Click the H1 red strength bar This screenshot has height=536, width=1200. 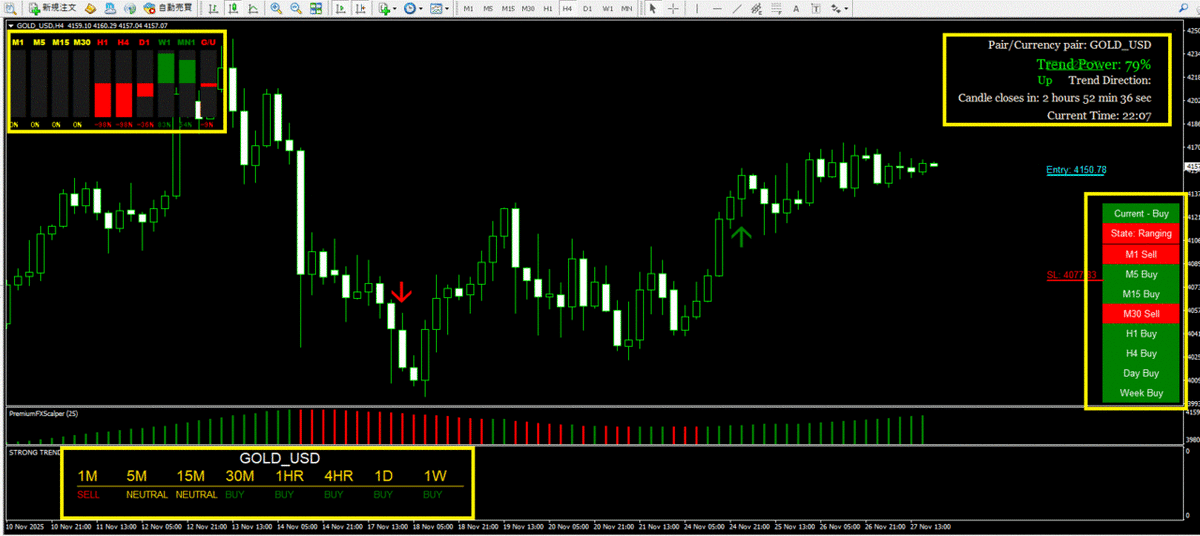coord(104,102)
